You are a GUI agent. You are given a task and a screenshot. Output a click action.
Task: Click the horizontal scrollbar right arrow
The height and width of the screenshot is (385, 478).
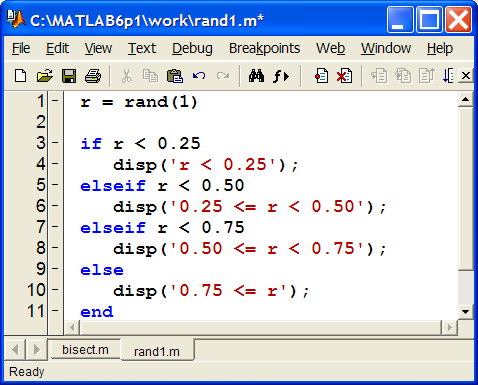pos(449,328)
